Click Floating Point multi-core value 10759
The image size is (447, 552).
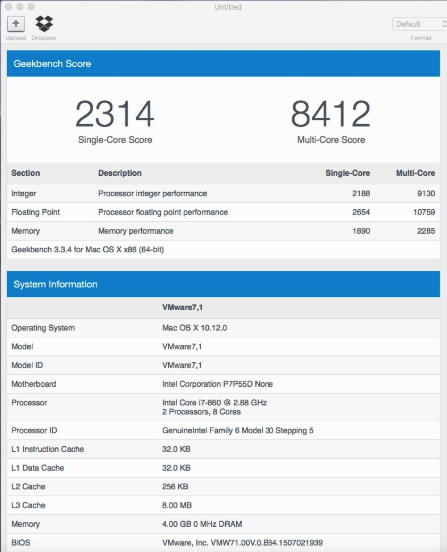[x=424, y=212]
